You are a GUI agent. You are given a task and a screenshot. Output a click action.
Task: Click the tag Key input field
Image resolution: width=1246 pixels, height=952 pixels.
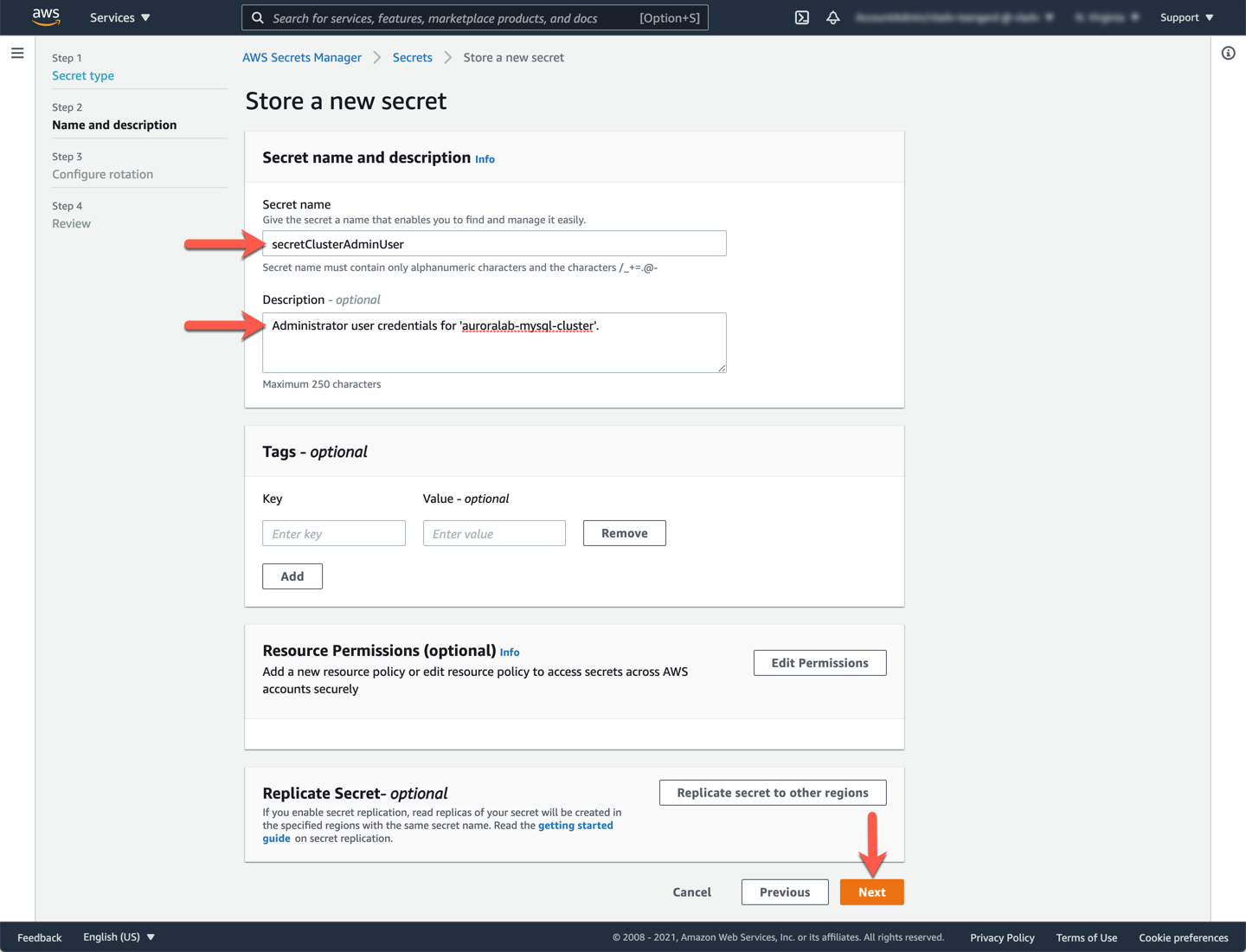[333, 534]
